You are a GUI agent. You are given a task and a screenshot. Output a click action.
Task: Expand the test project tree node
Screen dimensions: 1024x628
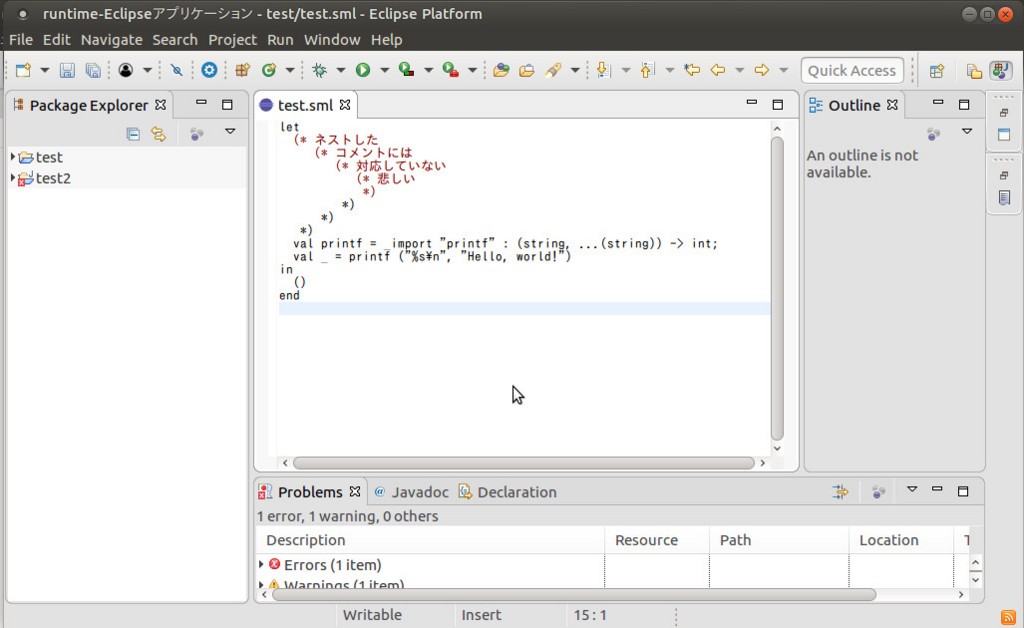click(12, 157)
